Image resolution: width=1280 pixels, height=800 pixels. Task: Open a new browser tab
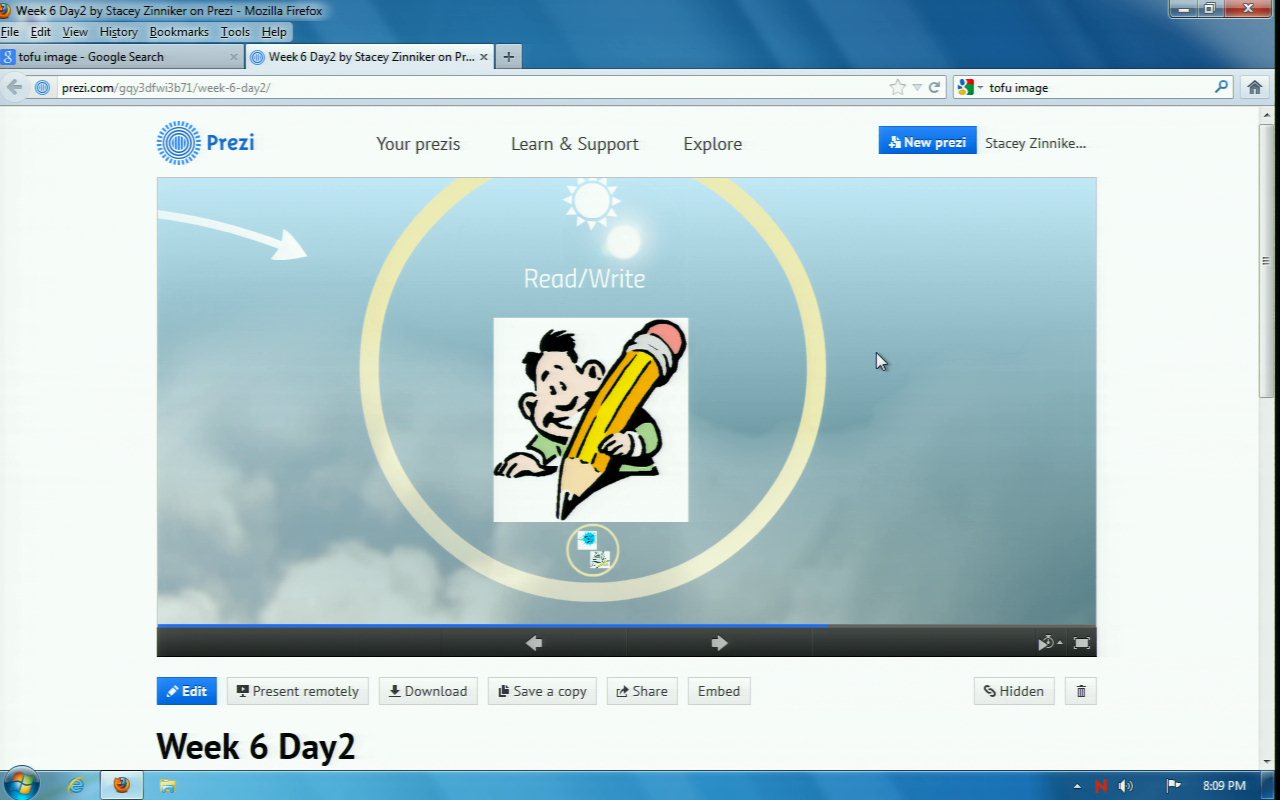click(508, 57)
